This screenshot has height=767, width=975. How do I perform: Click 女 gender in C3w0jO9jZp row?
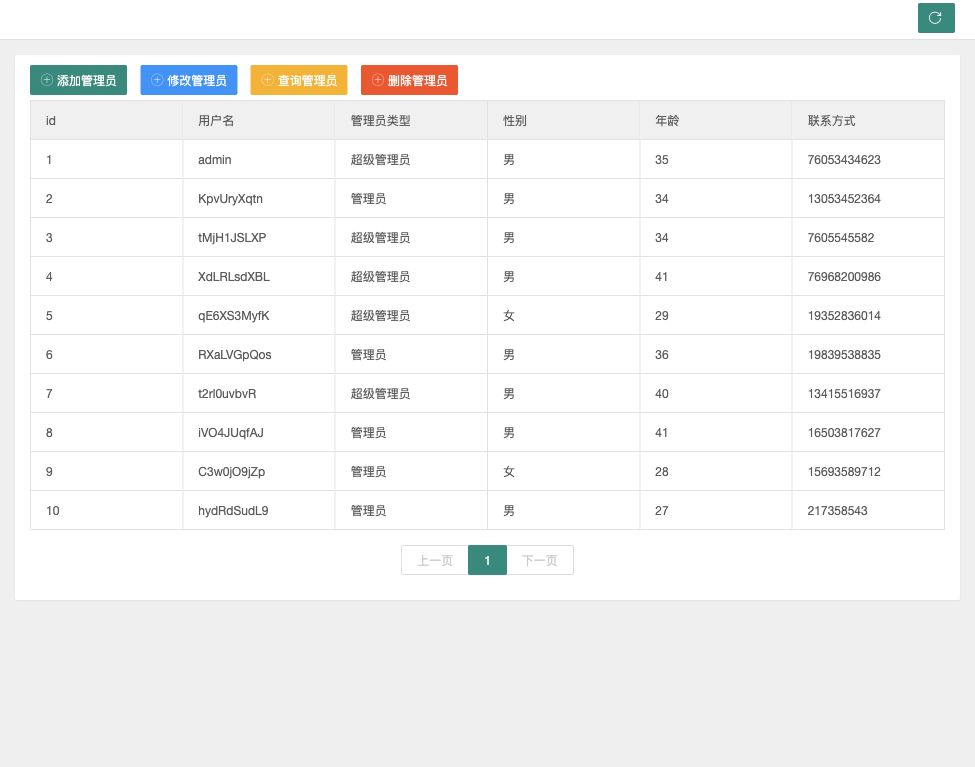point(509,472)
